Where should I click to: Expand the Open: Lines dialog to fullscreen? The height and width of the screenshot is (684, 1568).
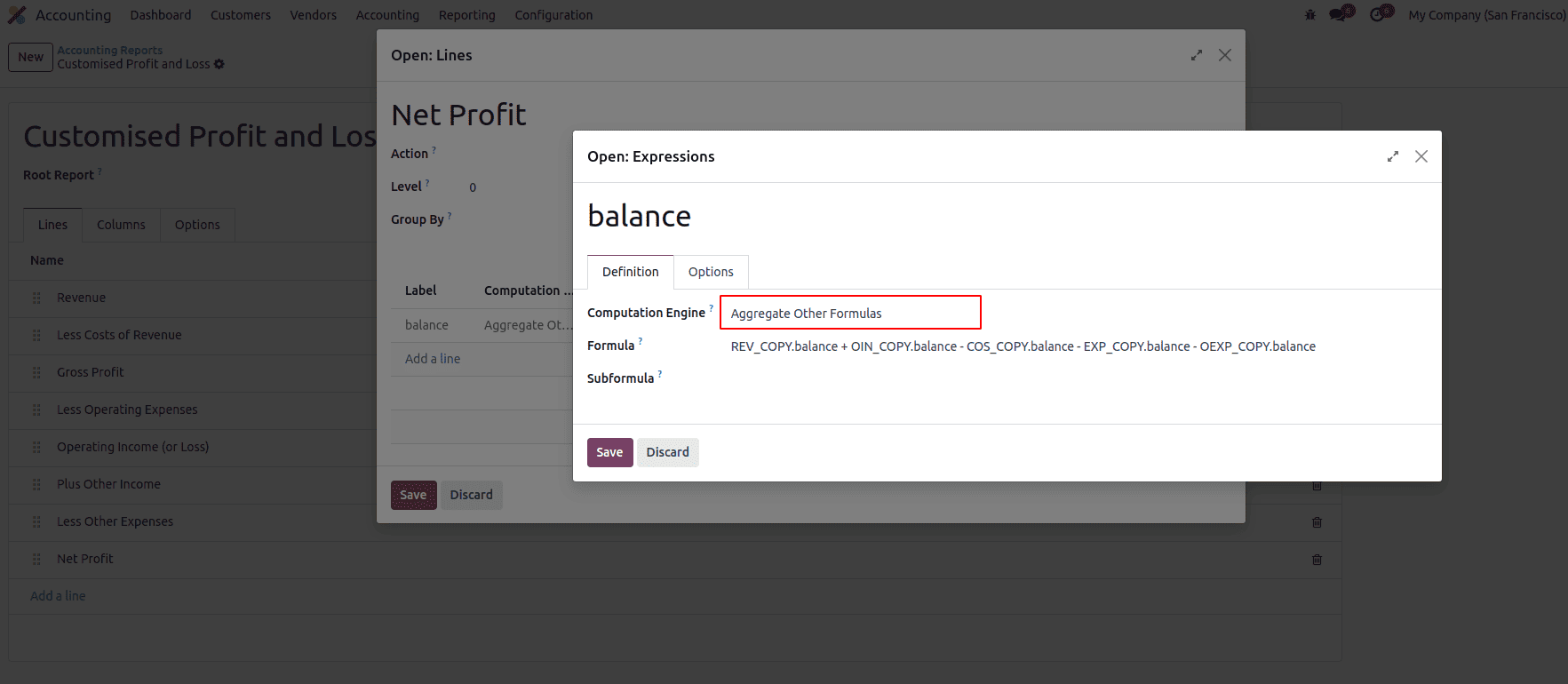(x=1197, y=55)
